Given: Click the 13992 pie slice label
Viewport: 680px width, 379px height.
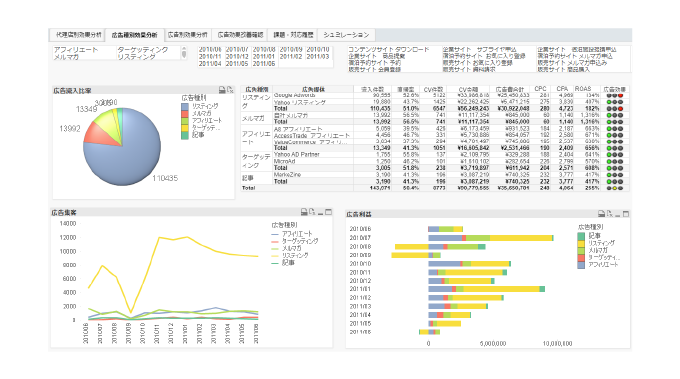Looking at the screenshot, I should 70,129.
